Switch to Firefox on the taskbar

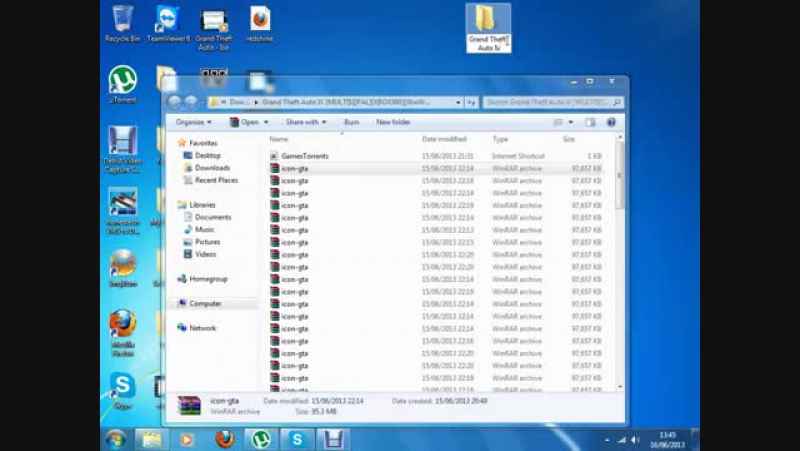(224, 439)
